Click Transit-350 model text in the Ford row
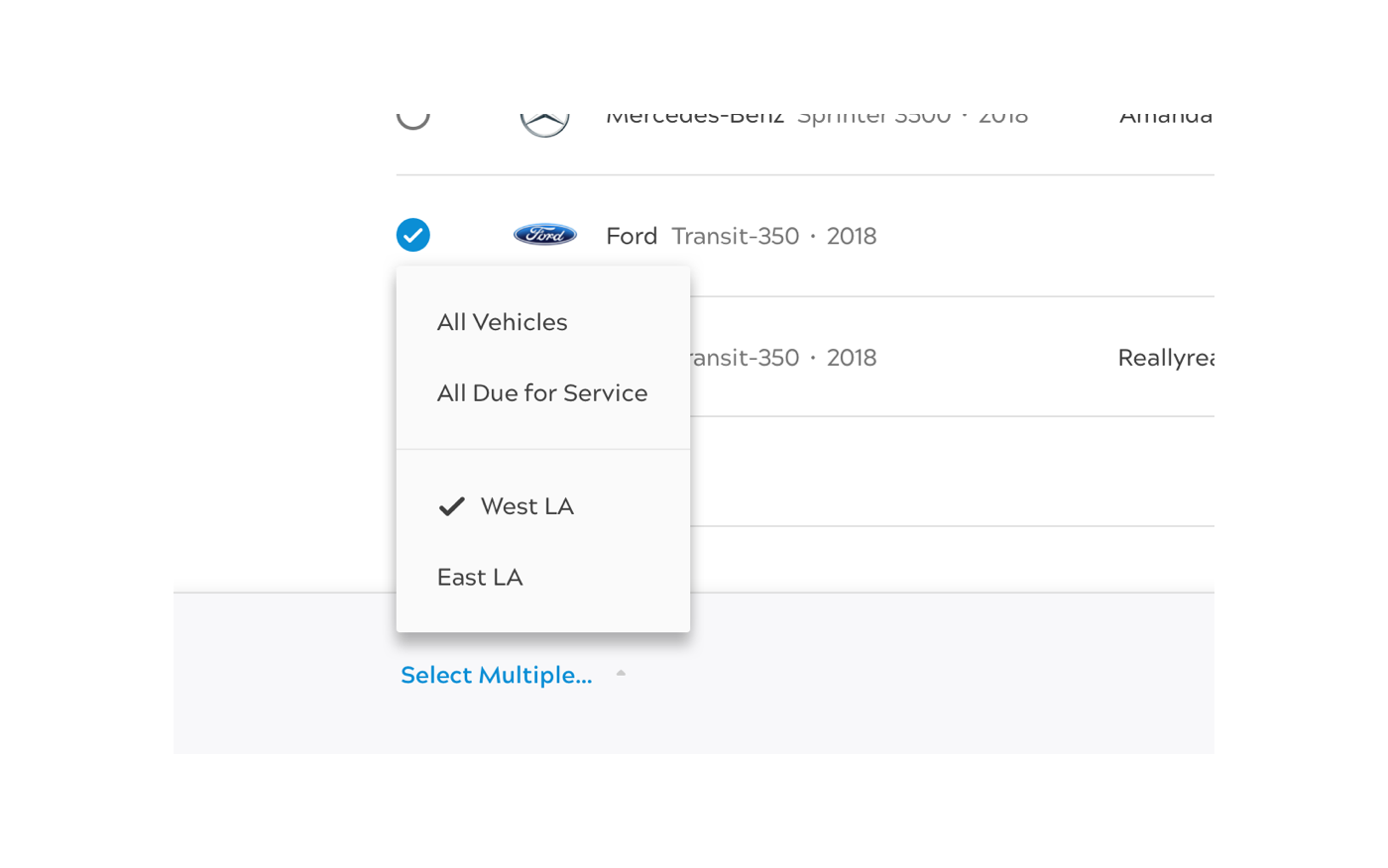The height and width of the screenshot is (868, 1388). [736, 236]
